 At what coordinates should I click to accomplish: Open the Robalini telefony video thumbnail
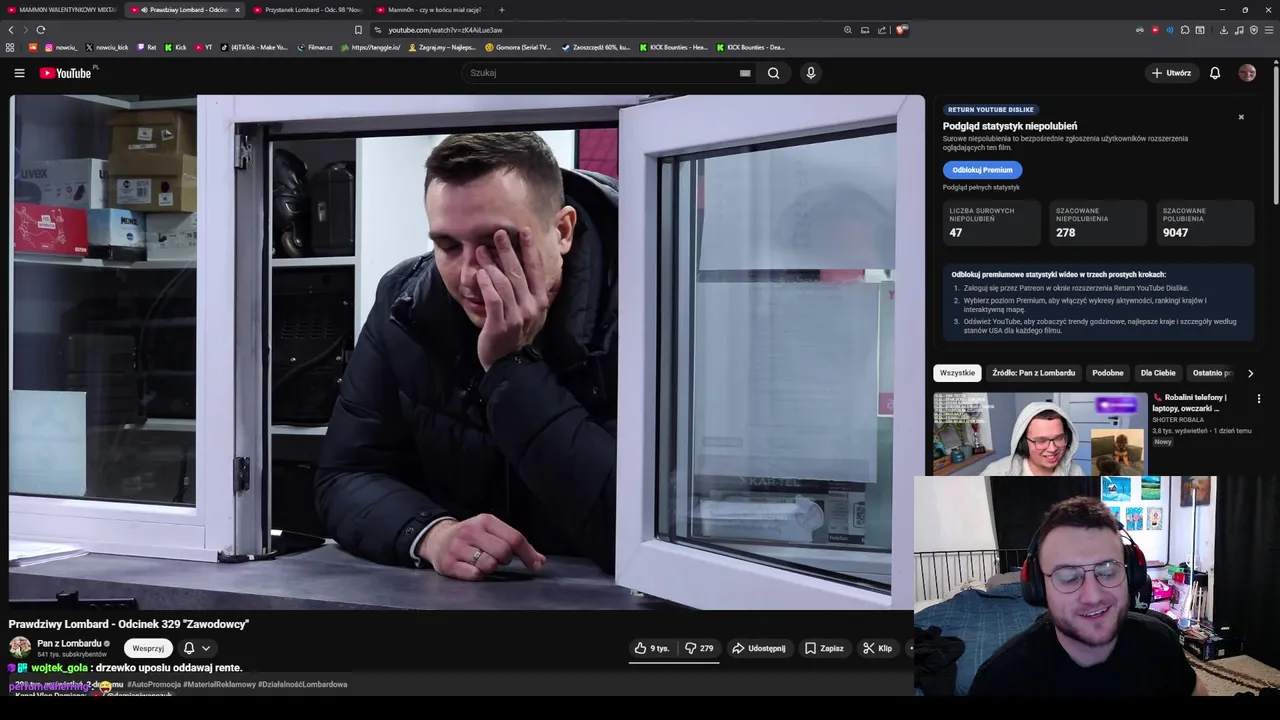click(1040, 434)
